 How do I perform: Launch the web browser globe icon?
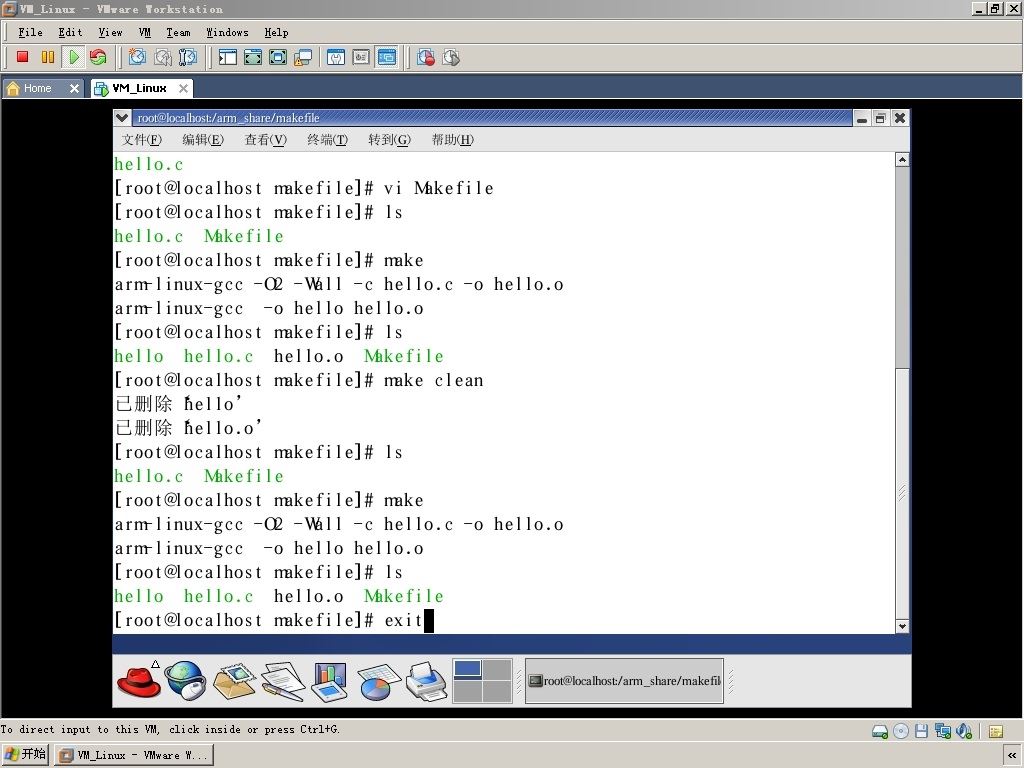pos(185,680)
